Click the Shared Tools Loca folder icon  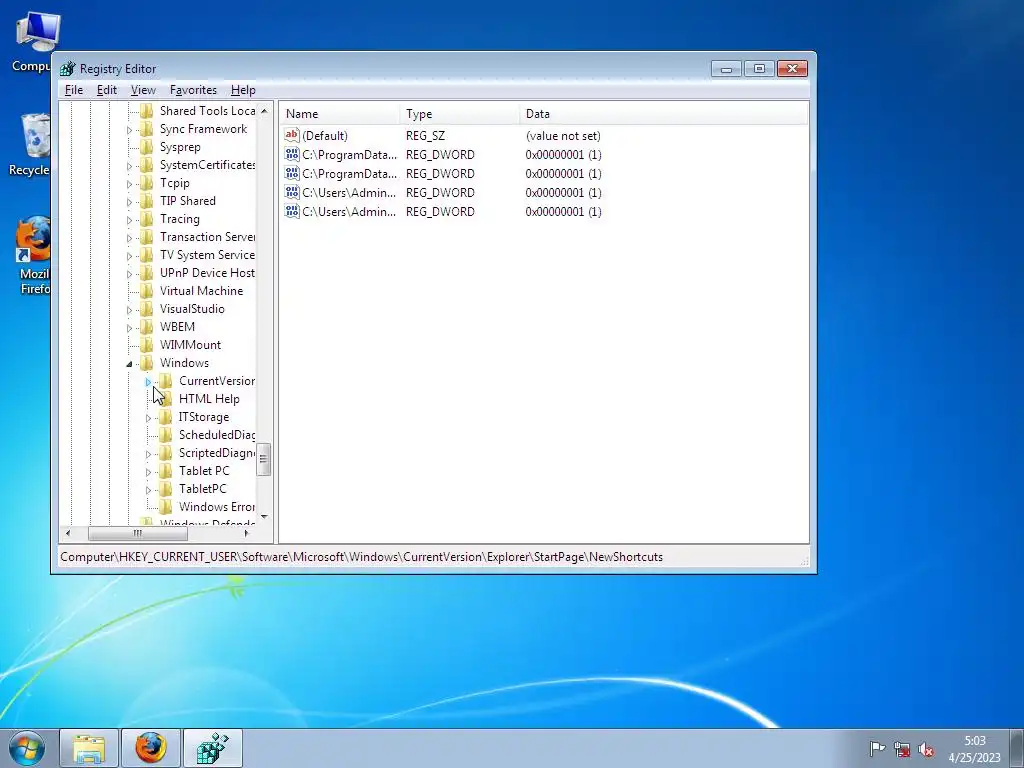pyautogui.click(x=147, y=111)
